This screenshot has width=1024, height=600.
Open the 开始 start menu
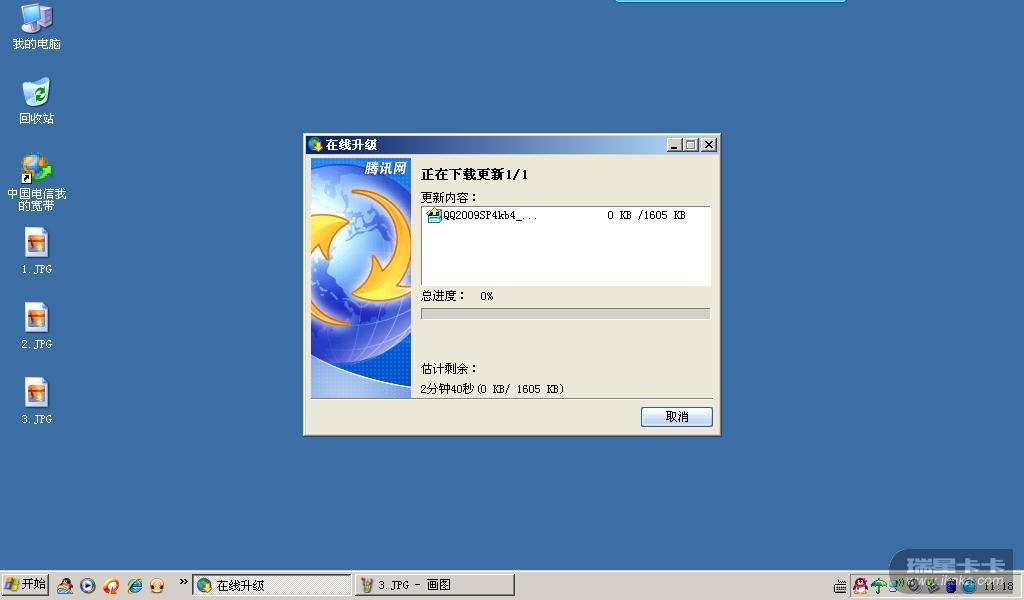point(25,584)
